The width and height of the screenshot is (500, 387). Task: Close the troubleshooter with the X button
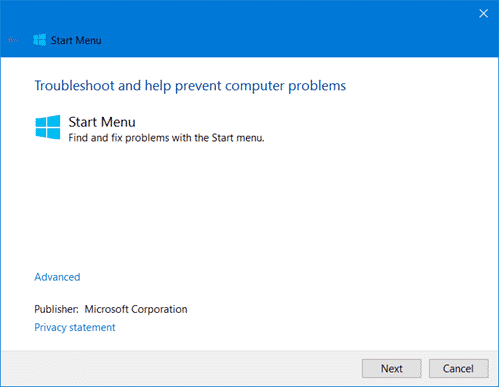click(x=483, y=14)
